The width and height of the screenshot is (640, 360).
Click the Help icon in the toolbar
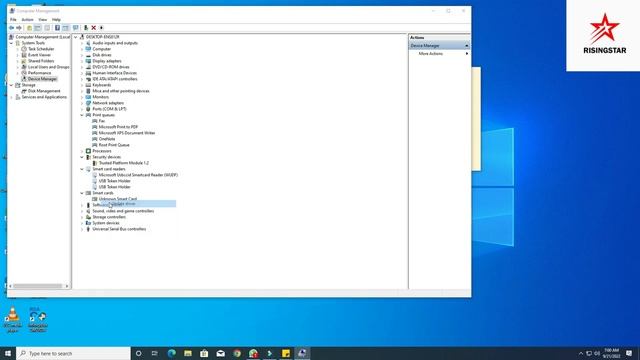[x=57, y=28]
